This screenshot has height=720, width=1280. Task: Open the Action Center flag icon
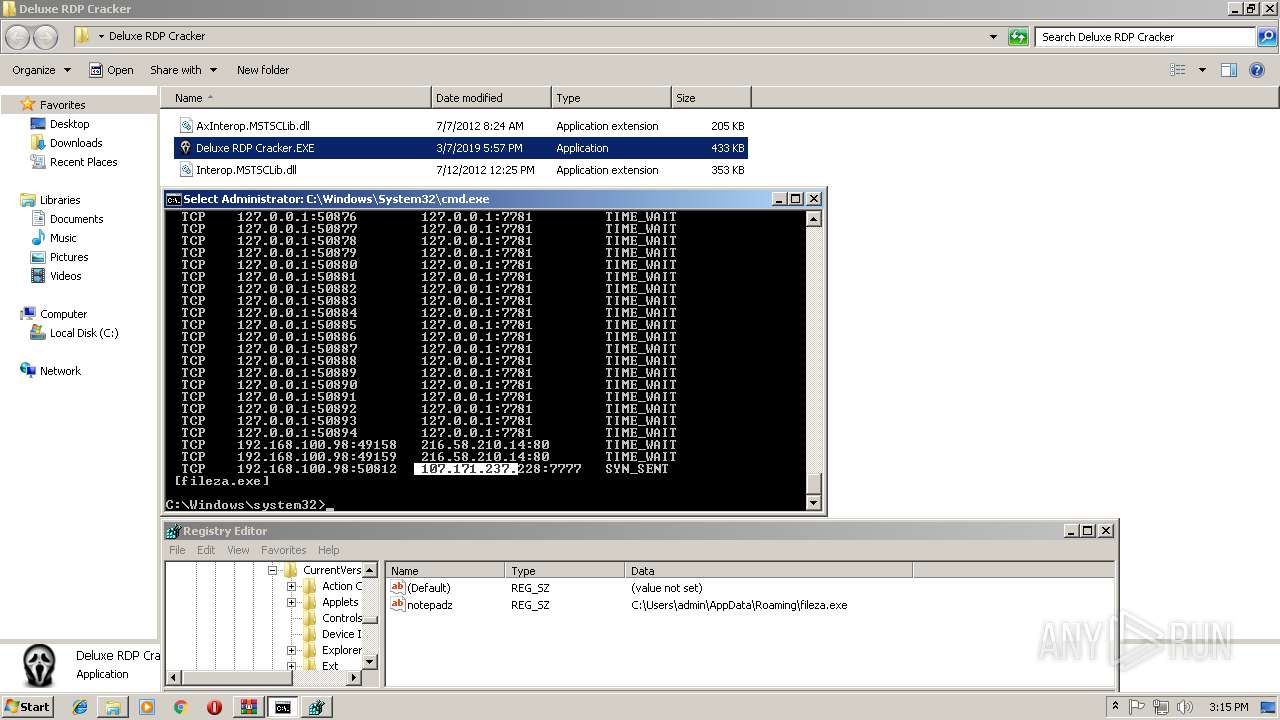[1138, 707]
